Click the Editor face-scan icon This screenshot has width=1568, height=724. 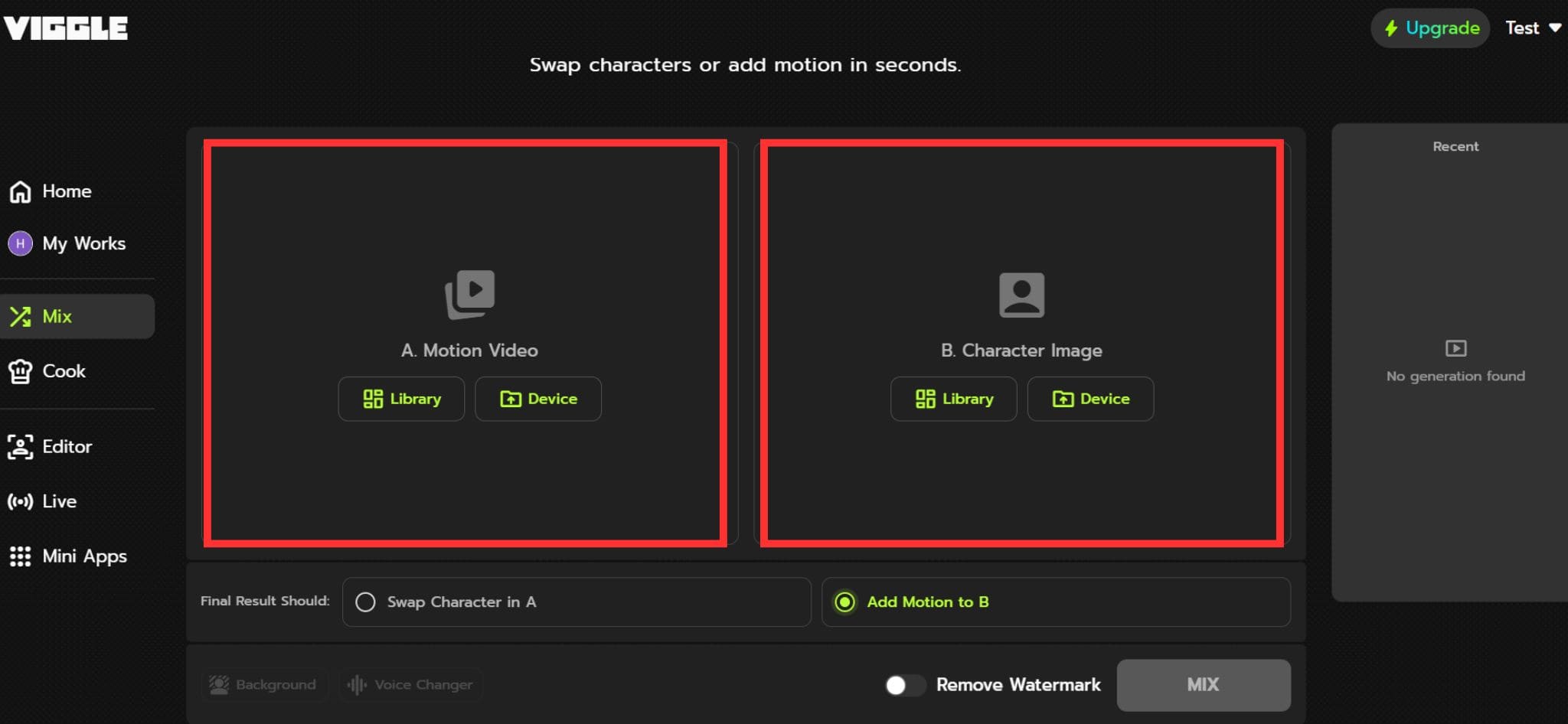pos(21,447)
